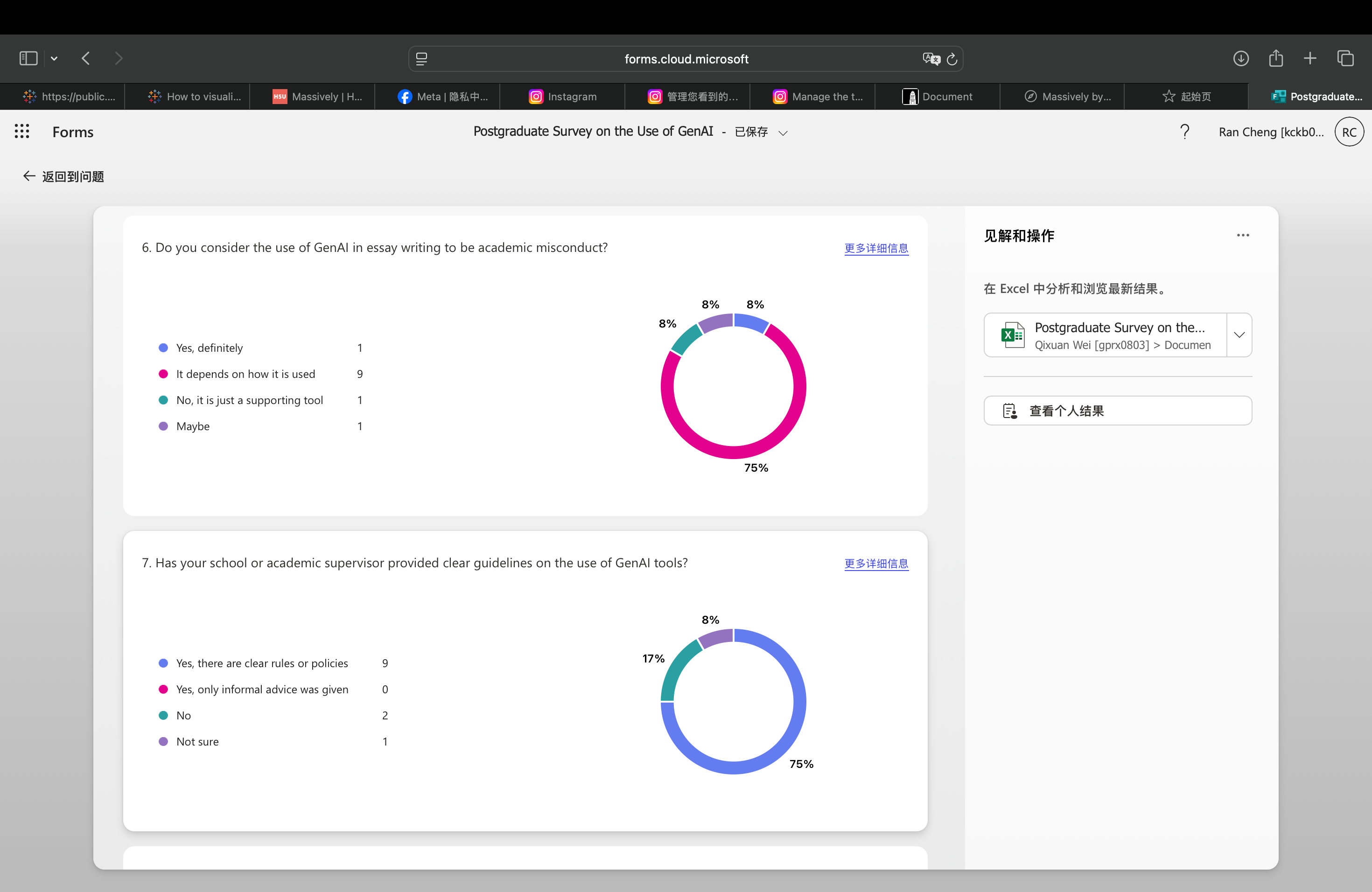Expand the Excel file dropdown arrow

tap(1239, 335)
